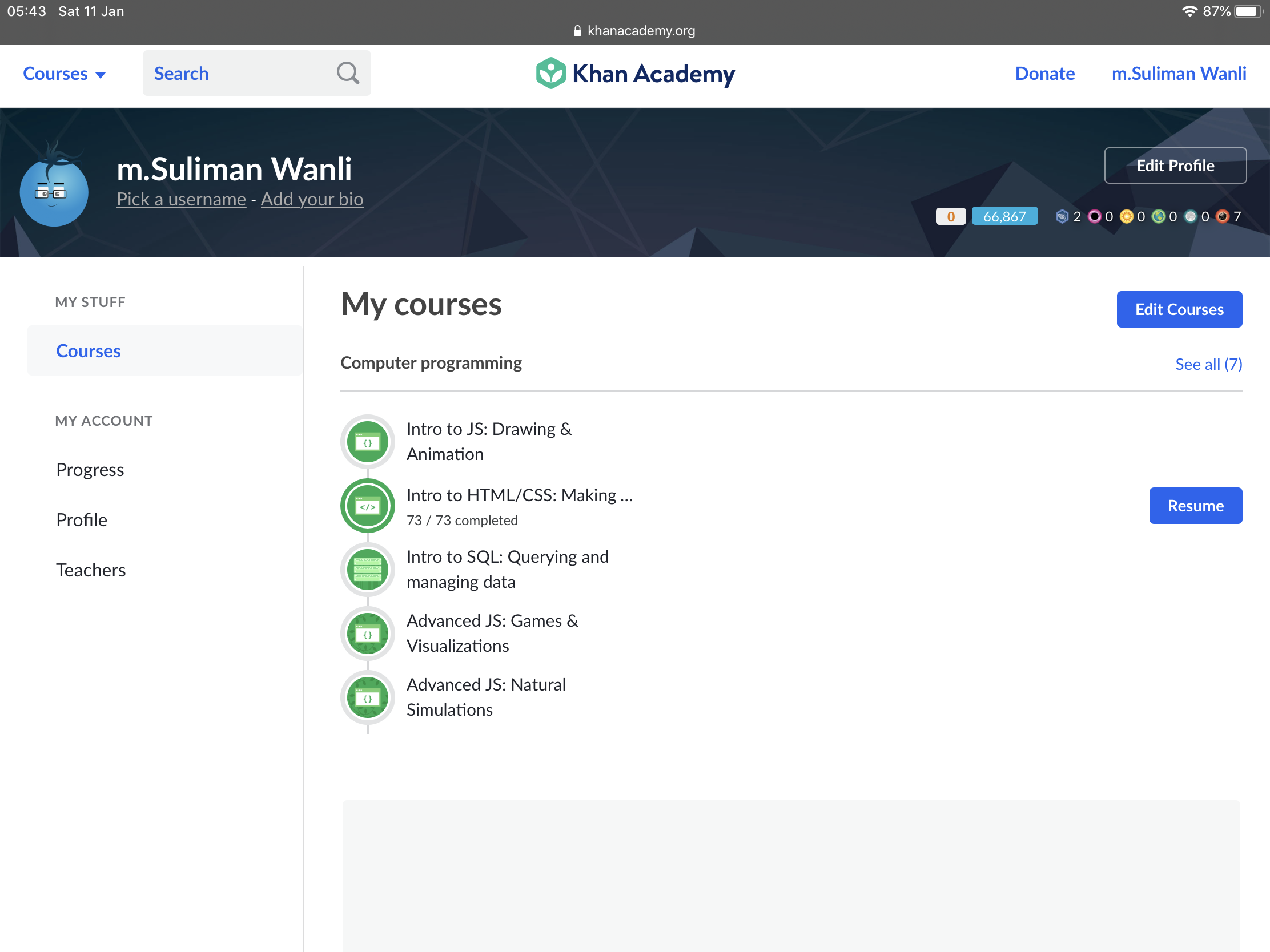
Task: Open Intro to SQL: Querying and managing data
Action: click(x=508, y=569)
